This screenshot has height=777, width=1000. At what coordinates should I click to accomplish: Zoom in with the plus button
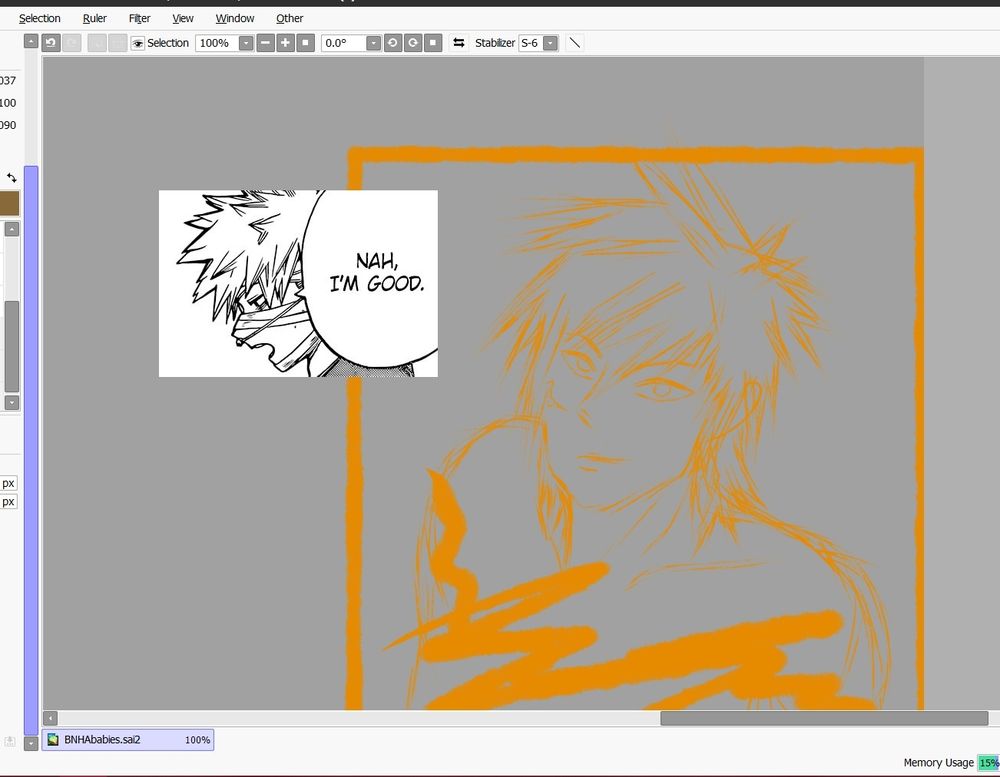(285, 43)
